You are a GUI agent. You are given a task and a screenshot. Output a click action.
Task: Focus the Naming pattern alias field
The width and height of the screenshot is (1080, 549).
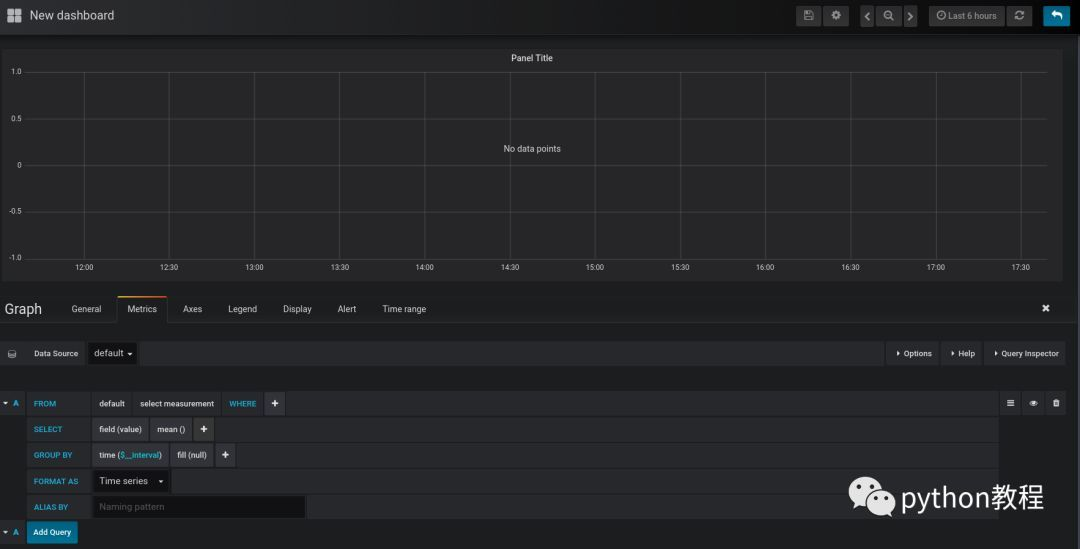click(199, 507)
